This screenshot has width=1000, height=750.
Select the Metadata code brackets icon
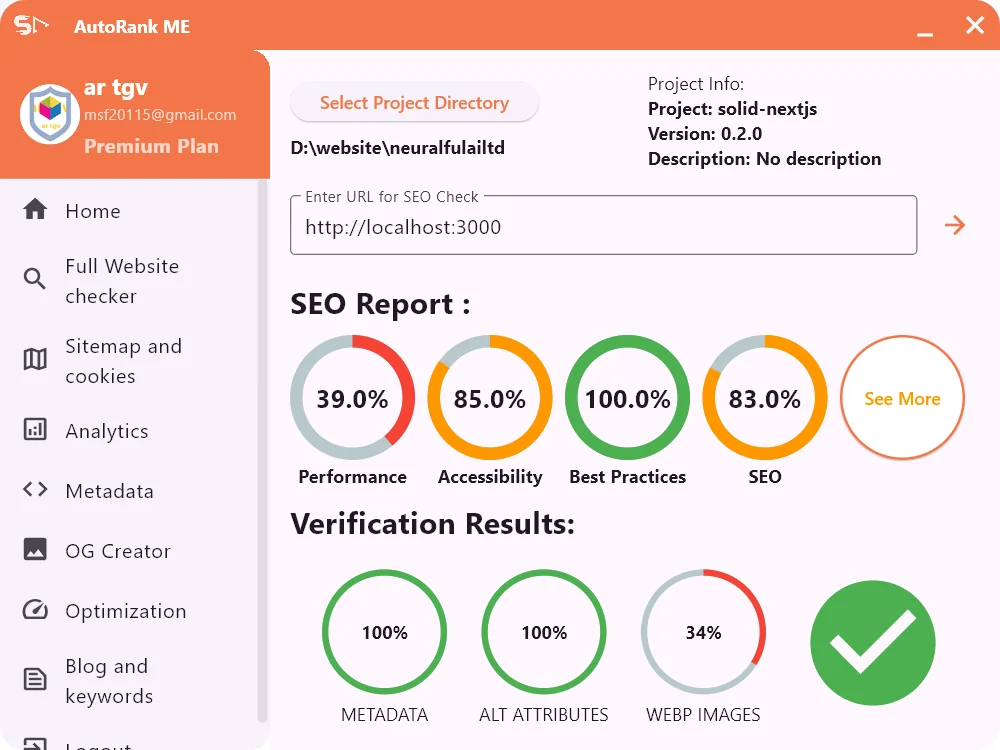pyautogui.click(x=33, y=490)
